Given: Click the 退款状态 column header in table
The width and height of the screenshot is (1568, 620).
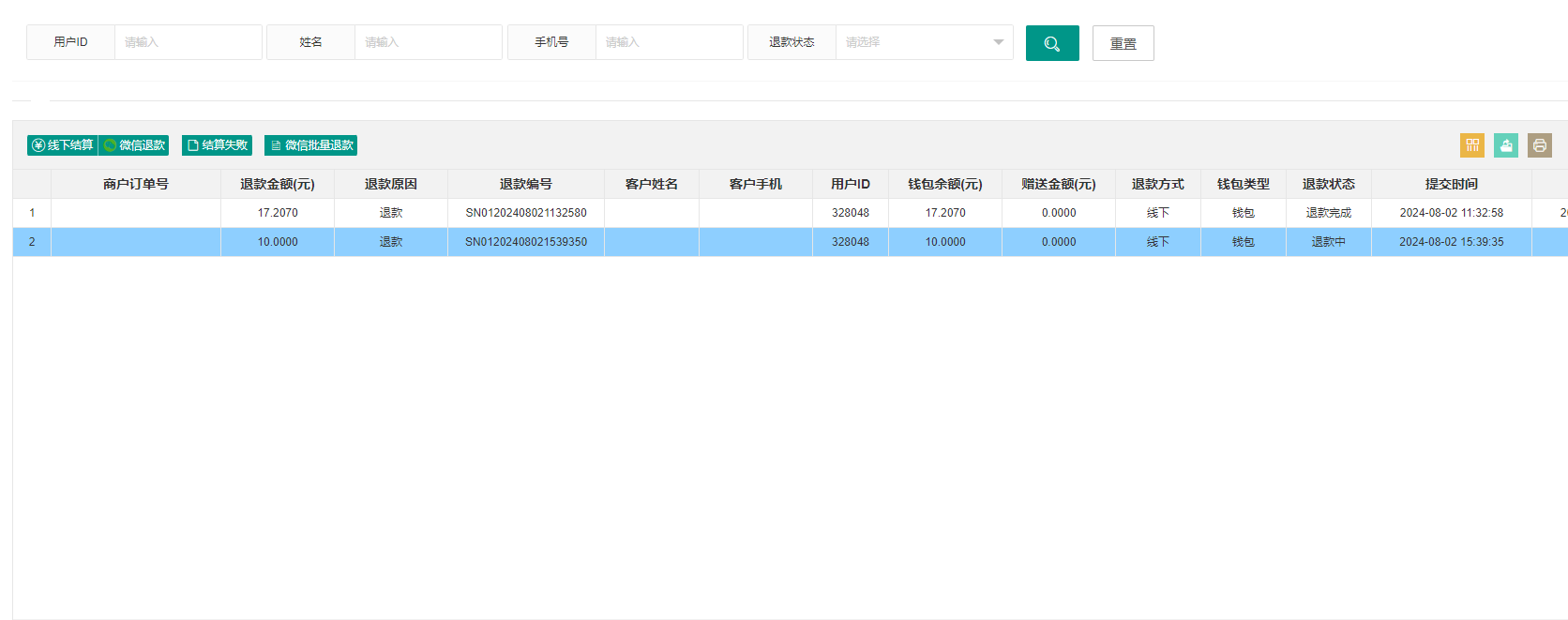Looking at the screenshot, I should coord(1329,184).
